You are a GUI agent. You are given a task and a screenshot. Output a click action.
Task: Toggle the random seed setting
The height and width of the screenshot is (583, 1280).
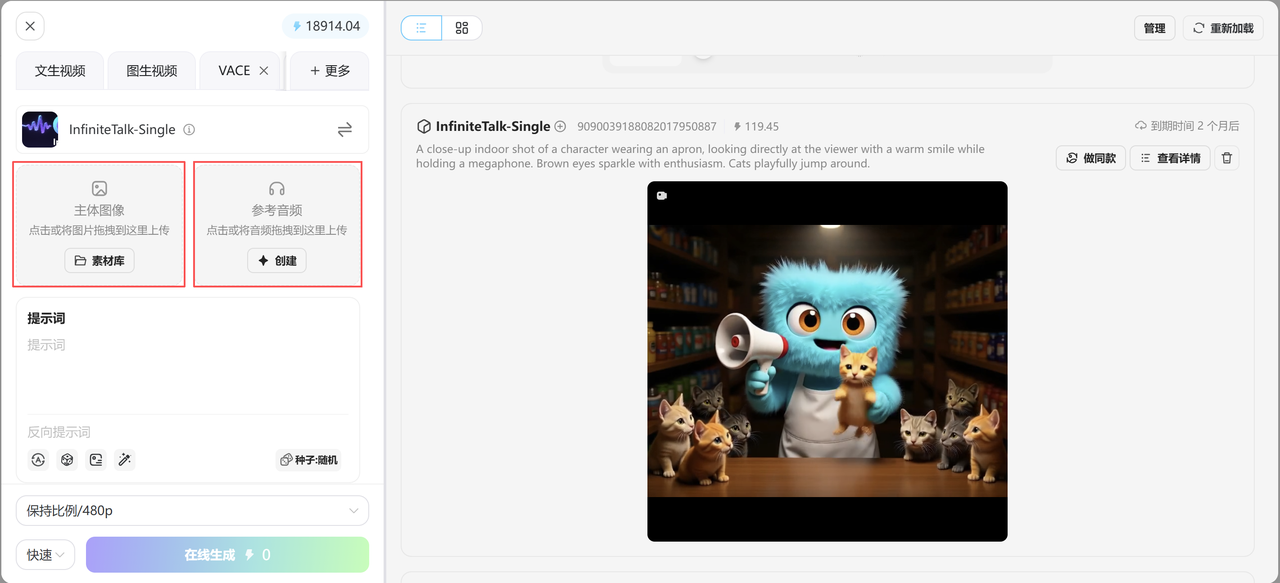click(x=309, y=460)
